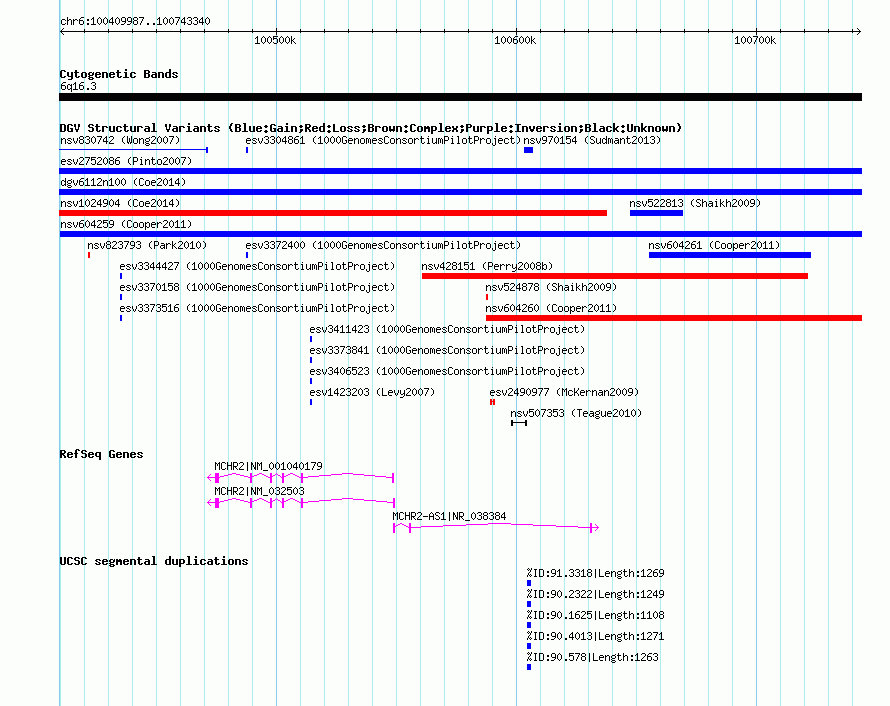Screen dimensions: 890x706
Task: Click the blue gain bar under esv2752086
Action: pos(460,171)
